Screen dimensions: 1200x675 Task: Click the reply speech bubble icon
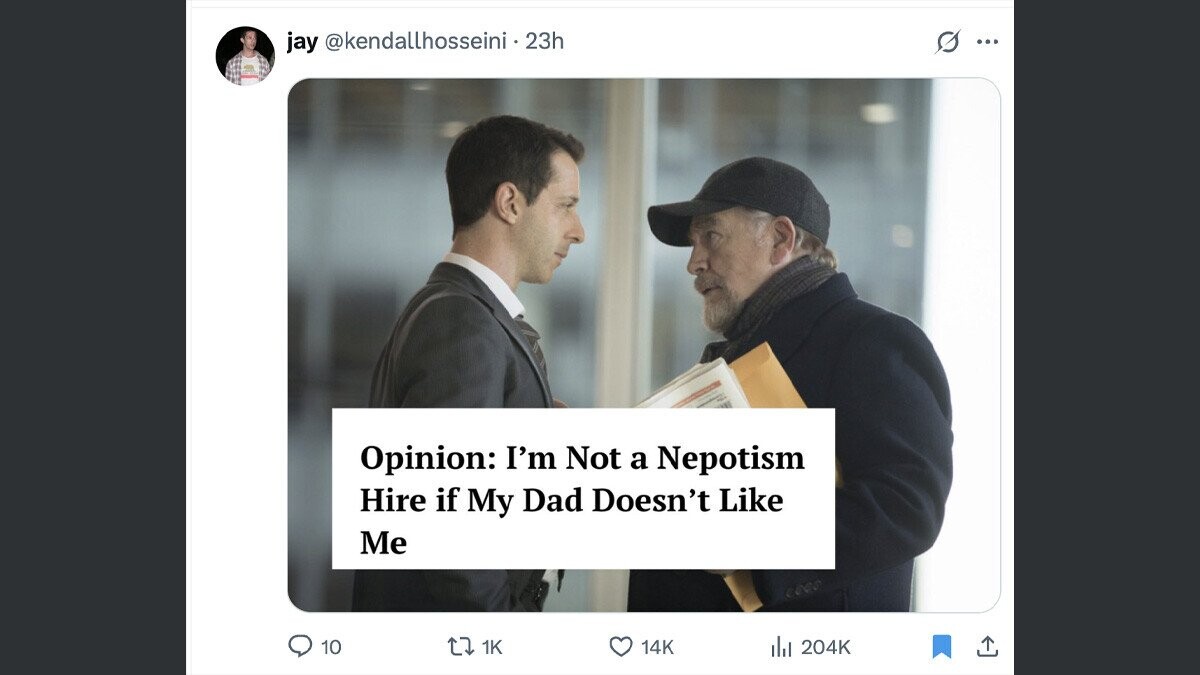point(300,647)
